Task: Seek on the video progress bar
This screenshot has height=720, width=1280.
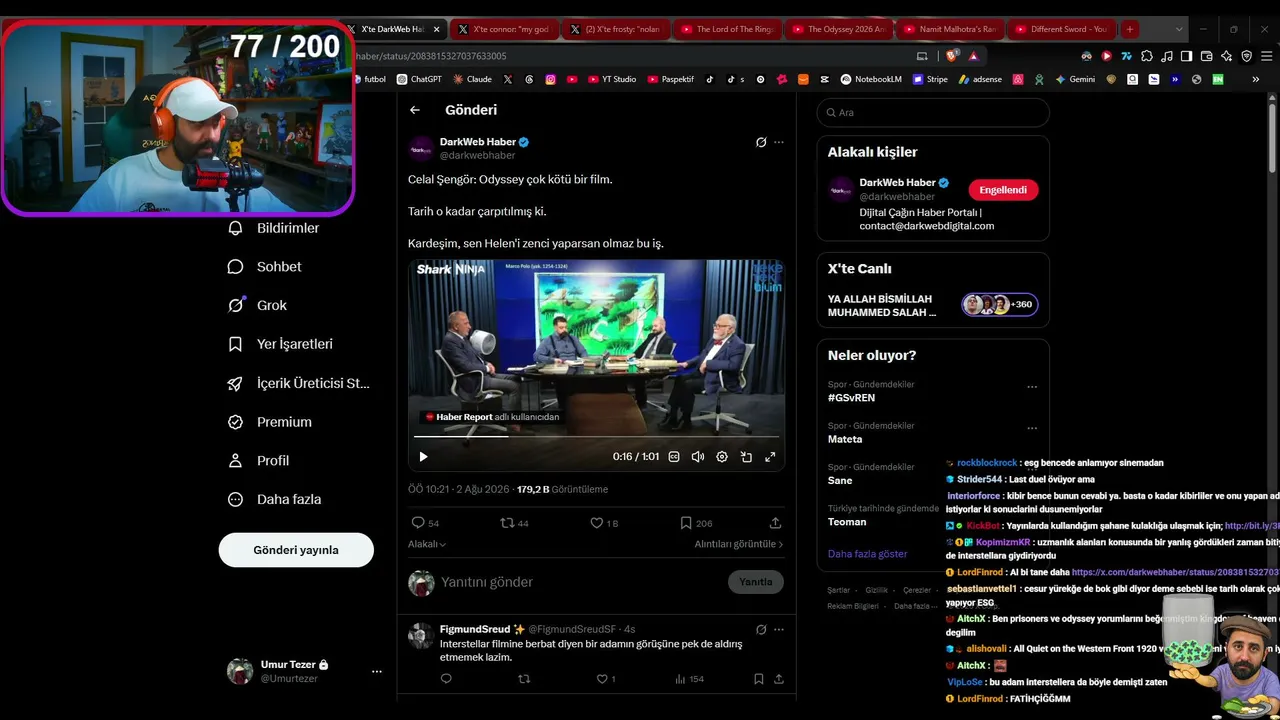Action: click(x=596, y=436)
